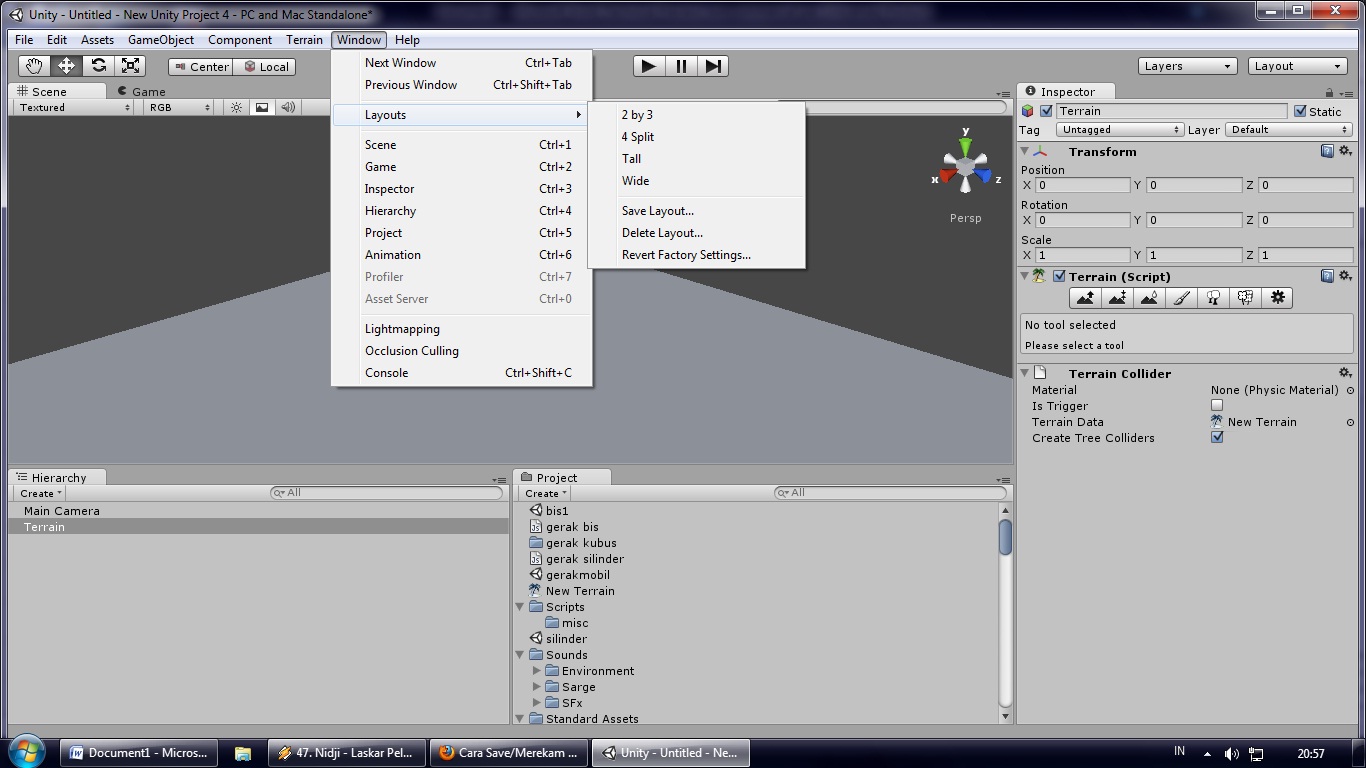The image size is (1366, 768).
Task: Toggle scene audio speaker icon
Action: tap(288, 107)
